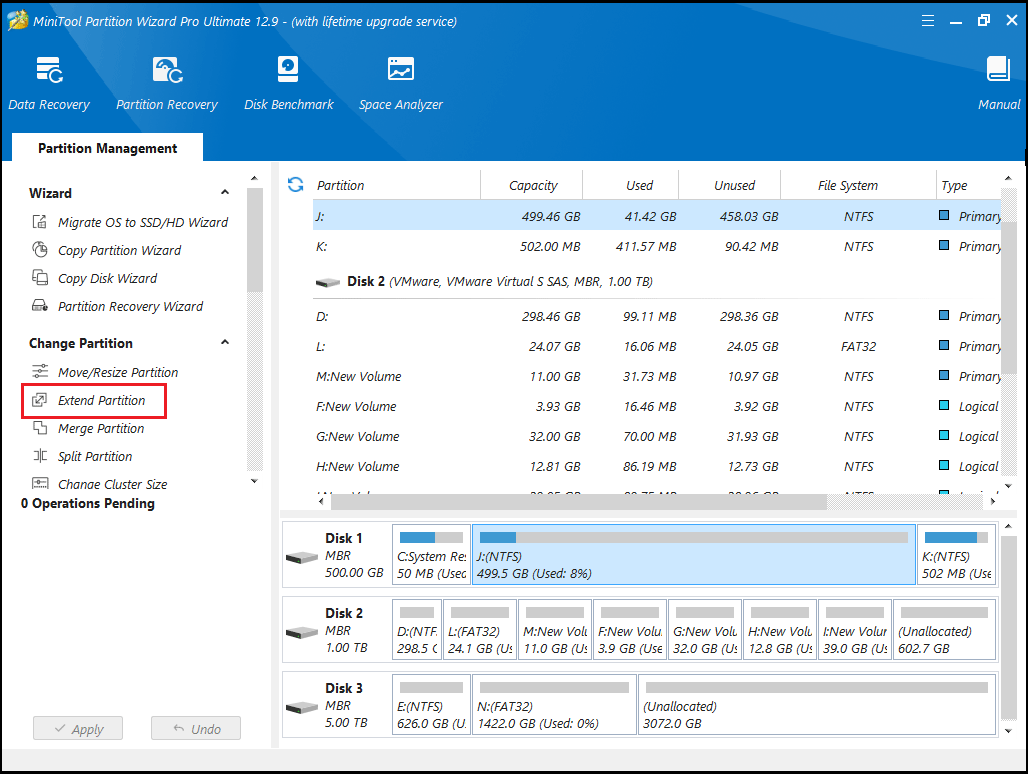Sort by the Type column header
The width and height of the screenshot is (1028, 774).
tap(954, 185)
